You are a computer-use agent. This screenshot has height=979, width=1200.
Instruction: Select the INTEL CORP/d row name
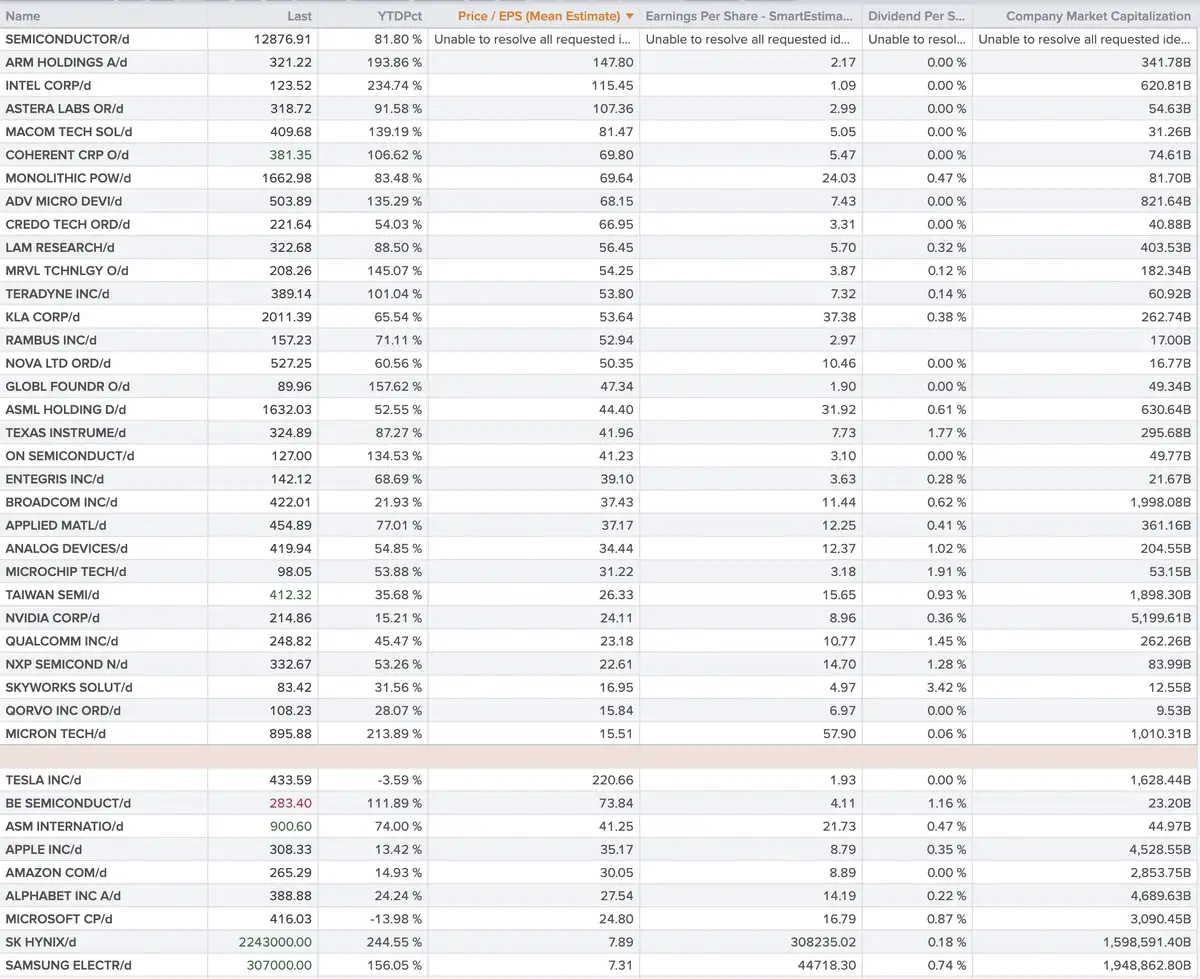tap(48, 85)
